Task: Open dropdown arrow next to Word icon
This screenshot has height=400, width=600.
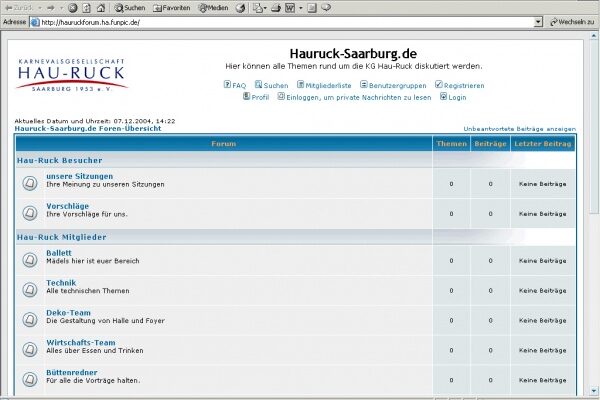Action: [301, 8]
